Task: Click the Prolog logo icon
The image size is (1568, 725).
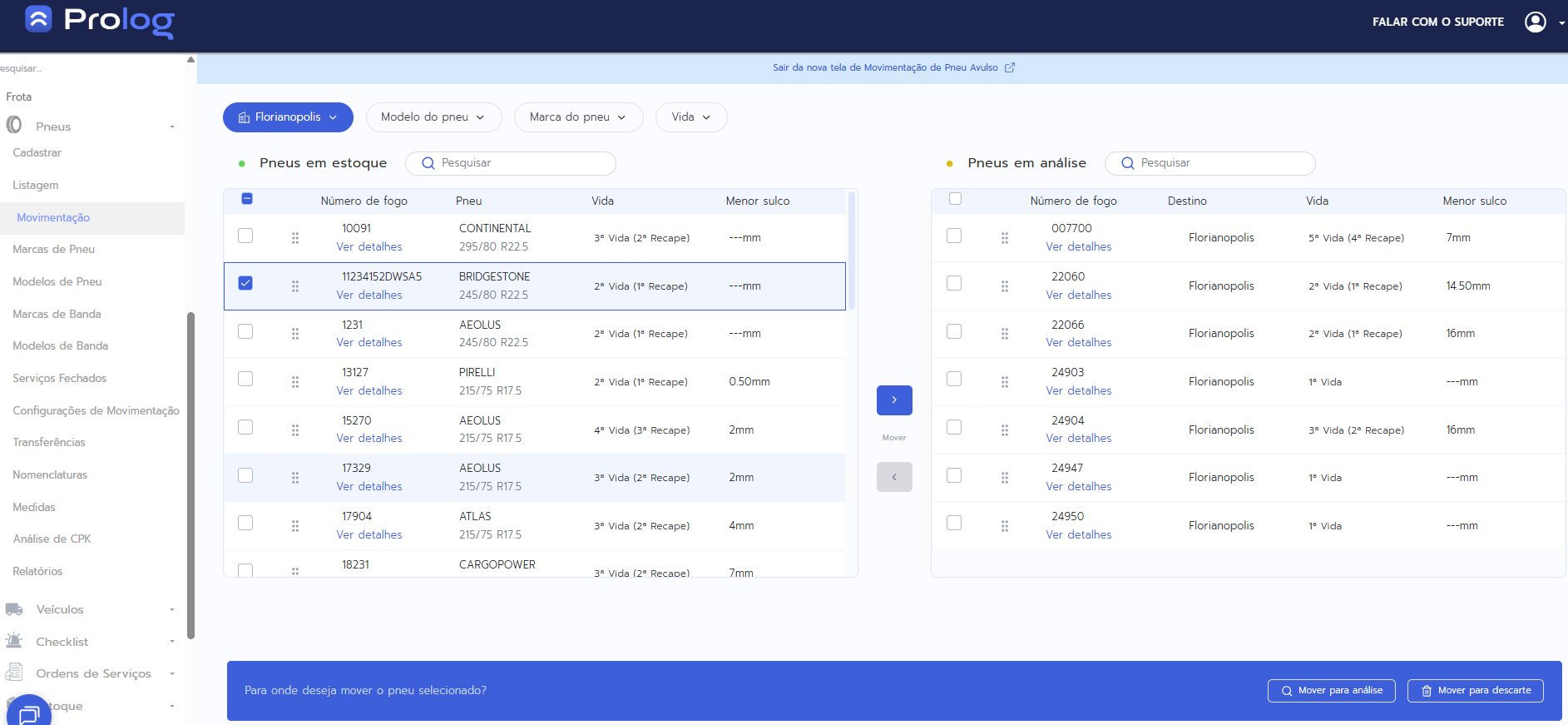Action: [38, 19]
